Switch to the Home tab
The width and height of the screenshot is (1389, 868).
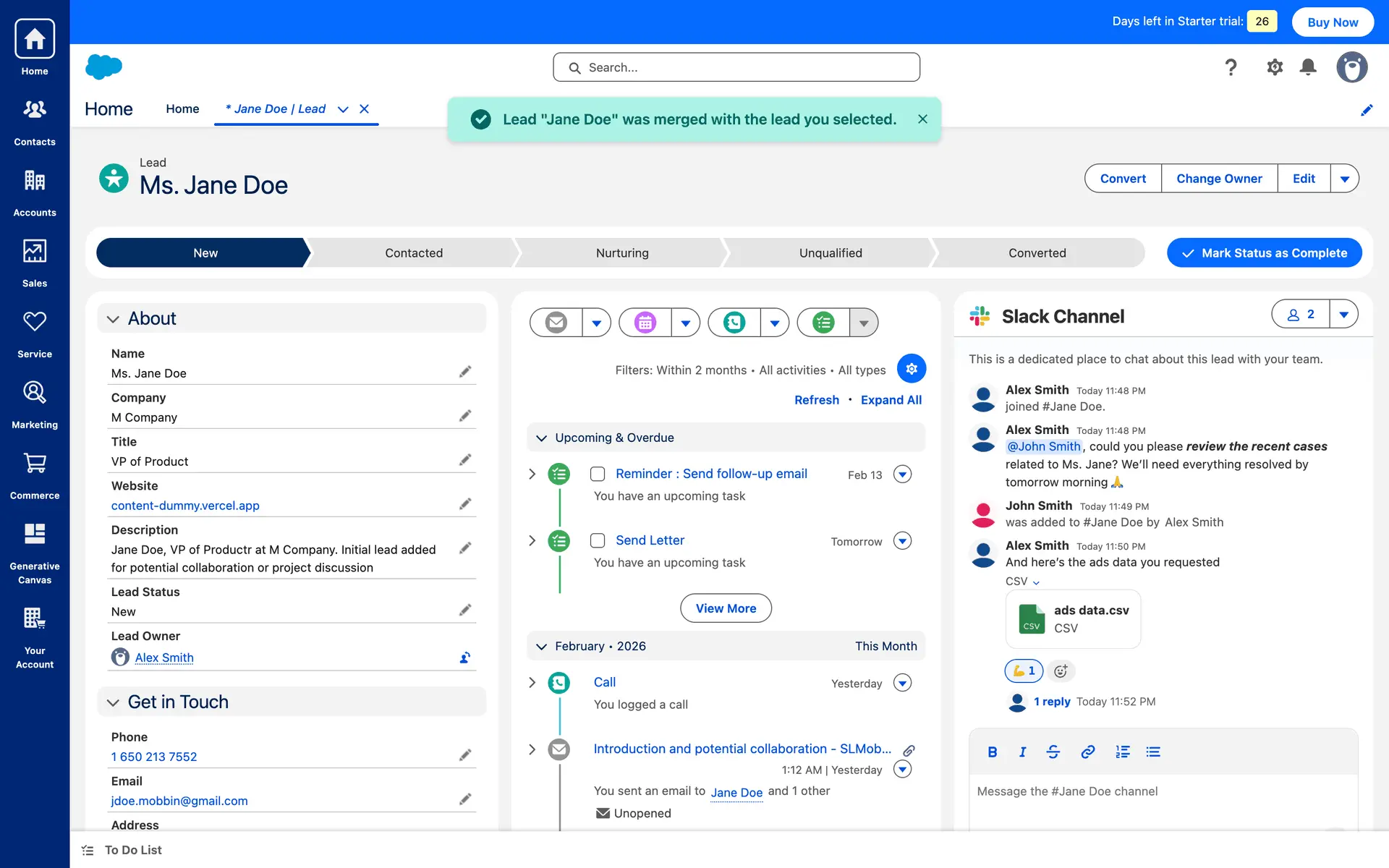tap(182, 109)
